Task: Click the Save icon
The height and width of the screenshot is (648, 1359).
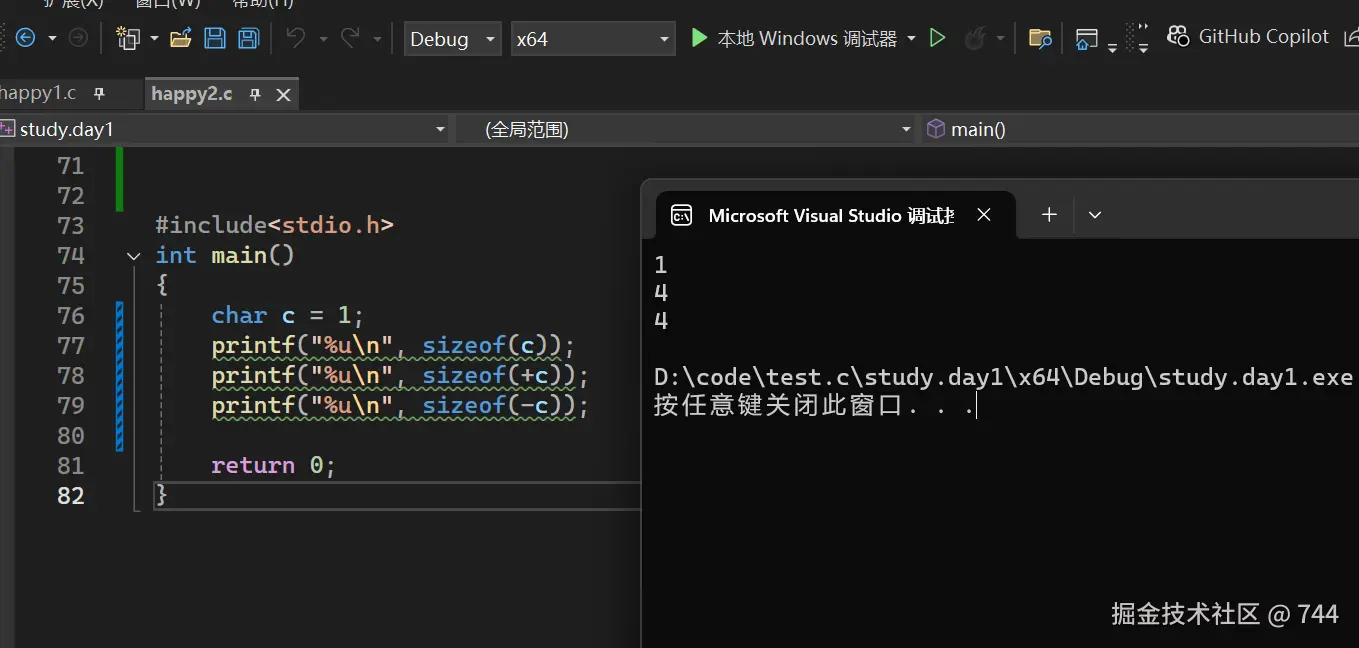Action: [214, 38]
